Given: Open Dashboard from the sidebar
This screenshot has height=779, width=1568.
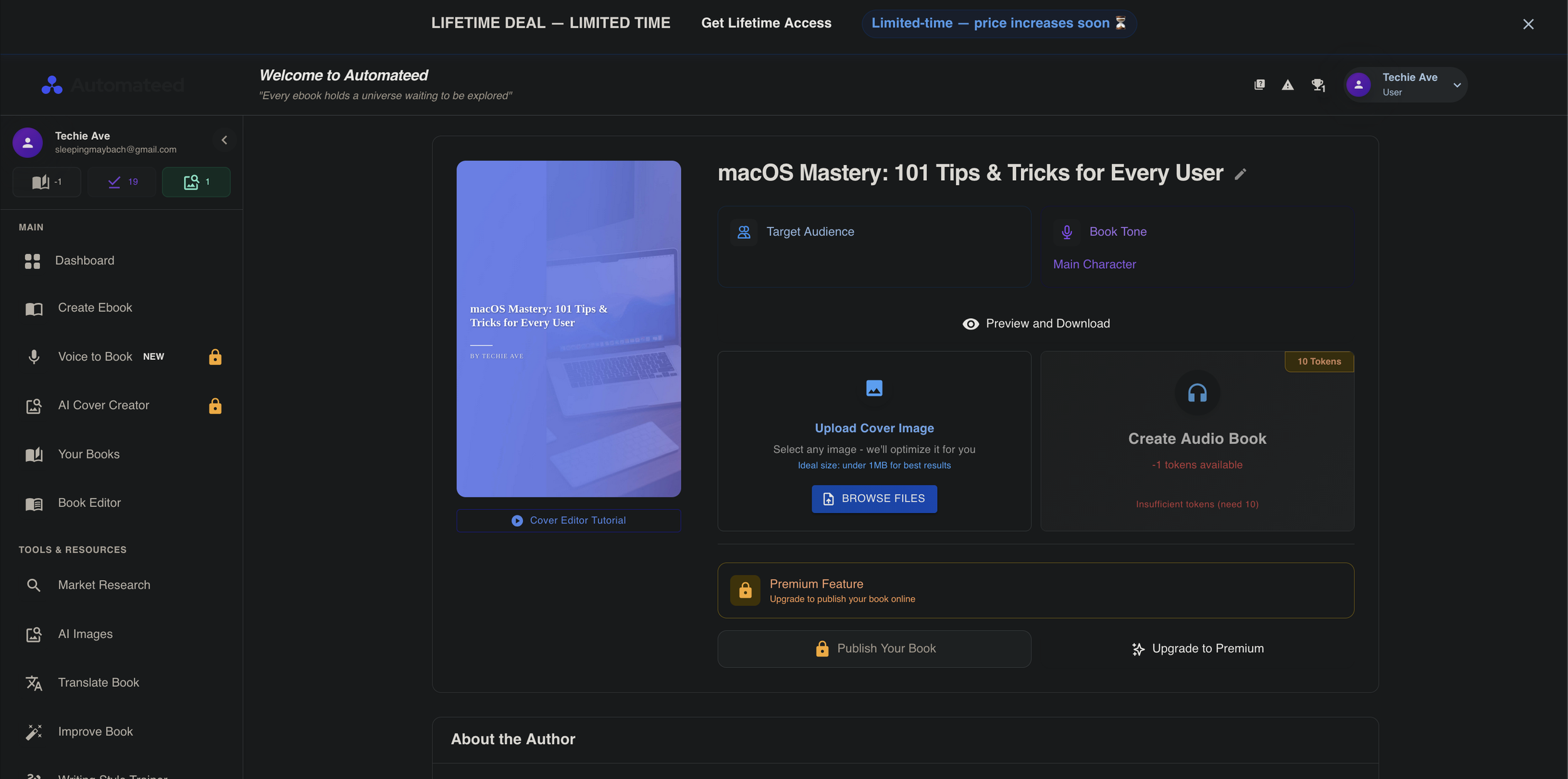Looking at the screenshot, I should pyautogui.click(x=85, y=260).
